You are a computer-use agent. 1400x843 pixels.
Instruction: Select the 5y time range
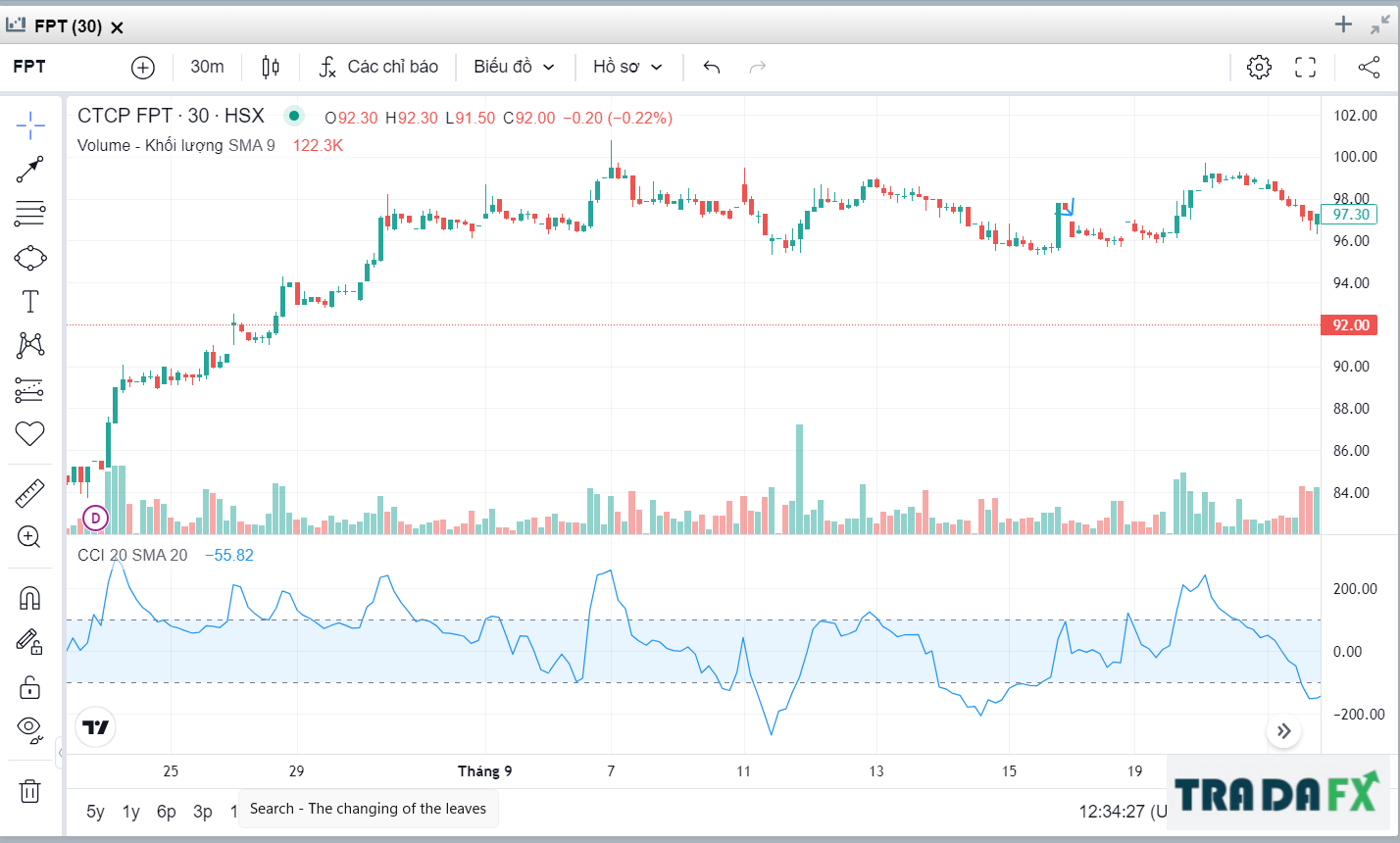click(x=95, y=811)
